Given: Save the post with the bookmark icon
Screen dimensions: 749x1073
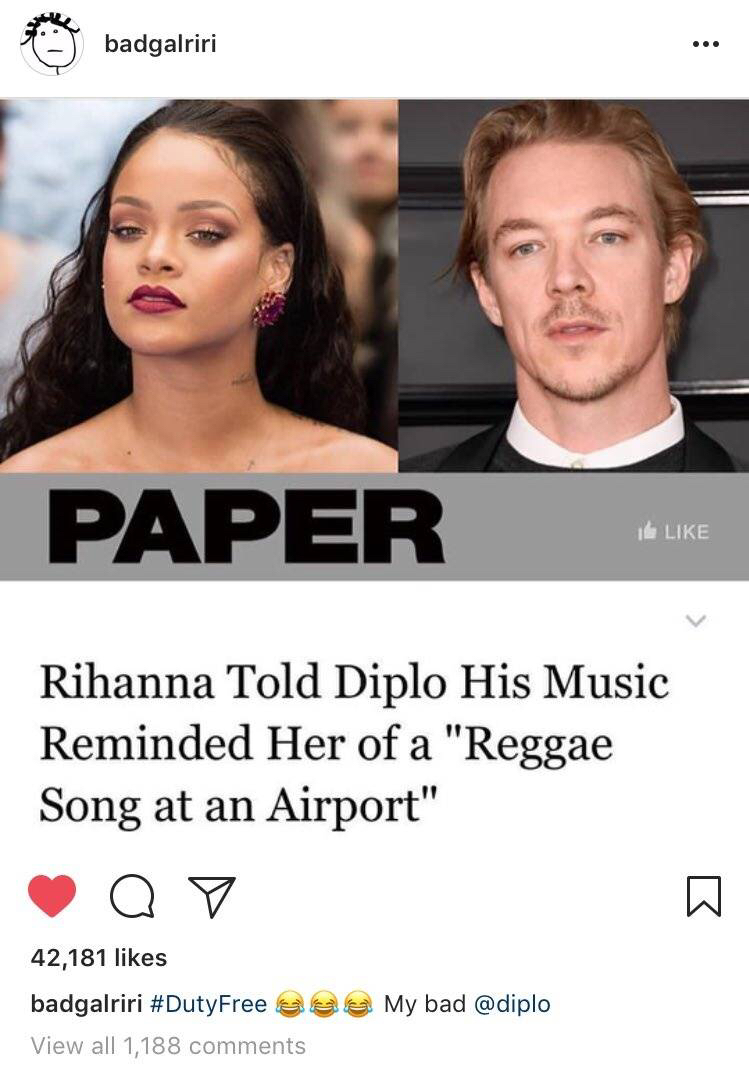Looking at the screenshot, I should [x=704, y=896].
